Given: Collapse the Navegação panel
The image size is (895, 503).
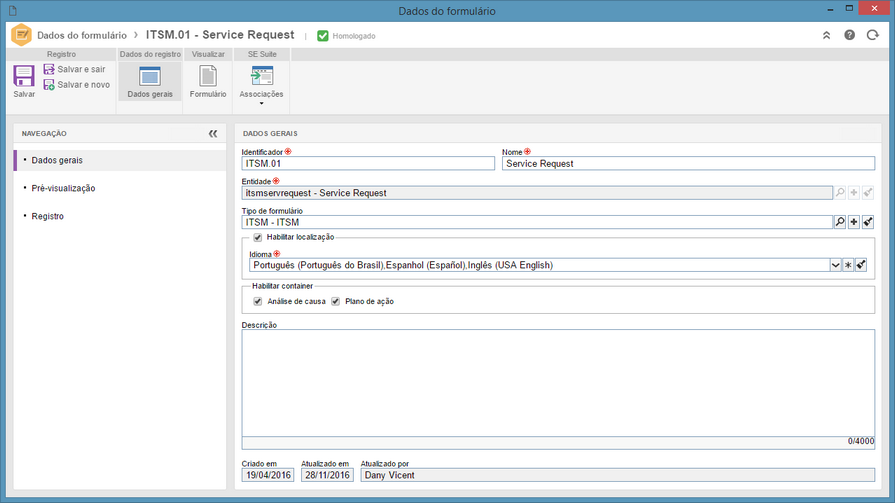Looking at the screenshot, I should click(x=213, y=134).
